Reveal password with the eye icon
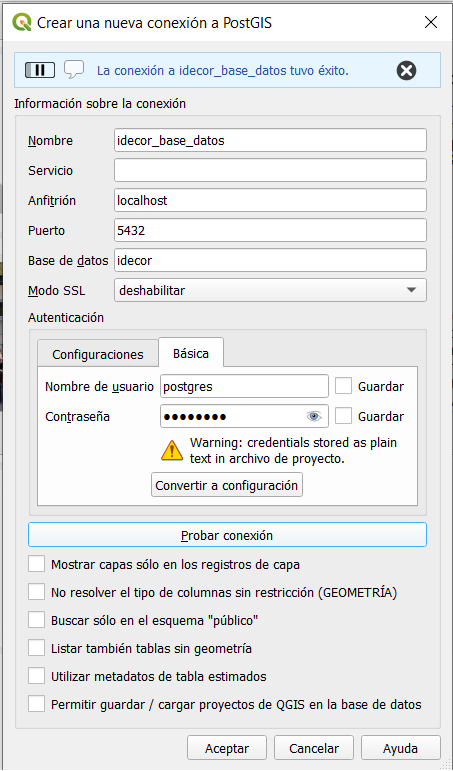Image resolution: width=453 pixels, height=771 pixels. click(x=314, y=417)
